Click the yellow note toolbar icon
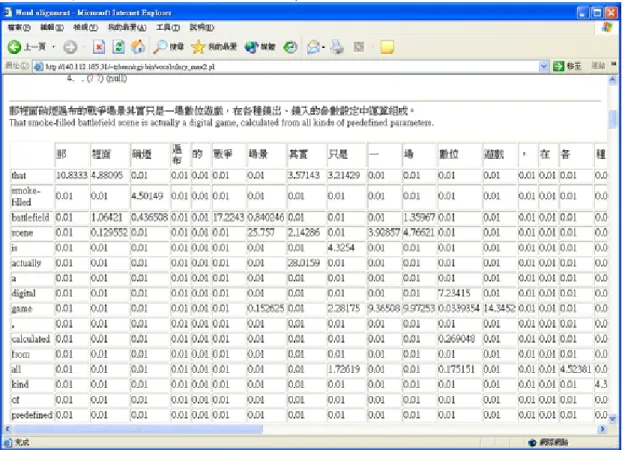This screenshot has height=450, width=625. tap(387, 47)
